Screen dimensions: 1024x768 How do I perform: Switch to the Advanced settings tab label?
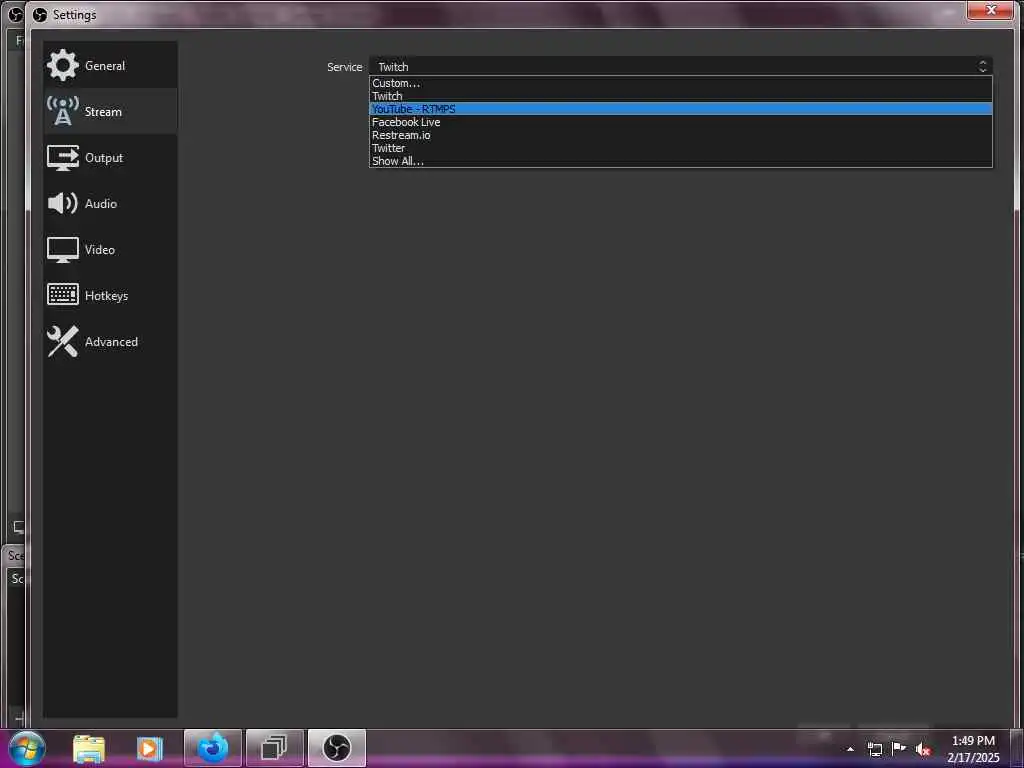click(x=111, y=342)
